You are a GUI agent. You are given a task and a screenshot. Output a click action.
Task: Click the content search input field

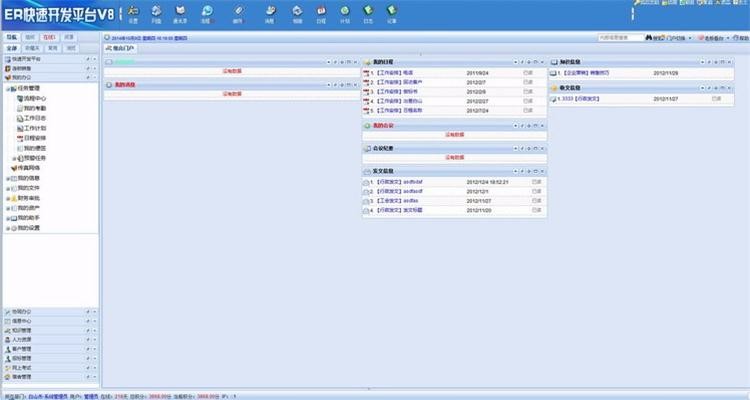(x=619, y=37)
